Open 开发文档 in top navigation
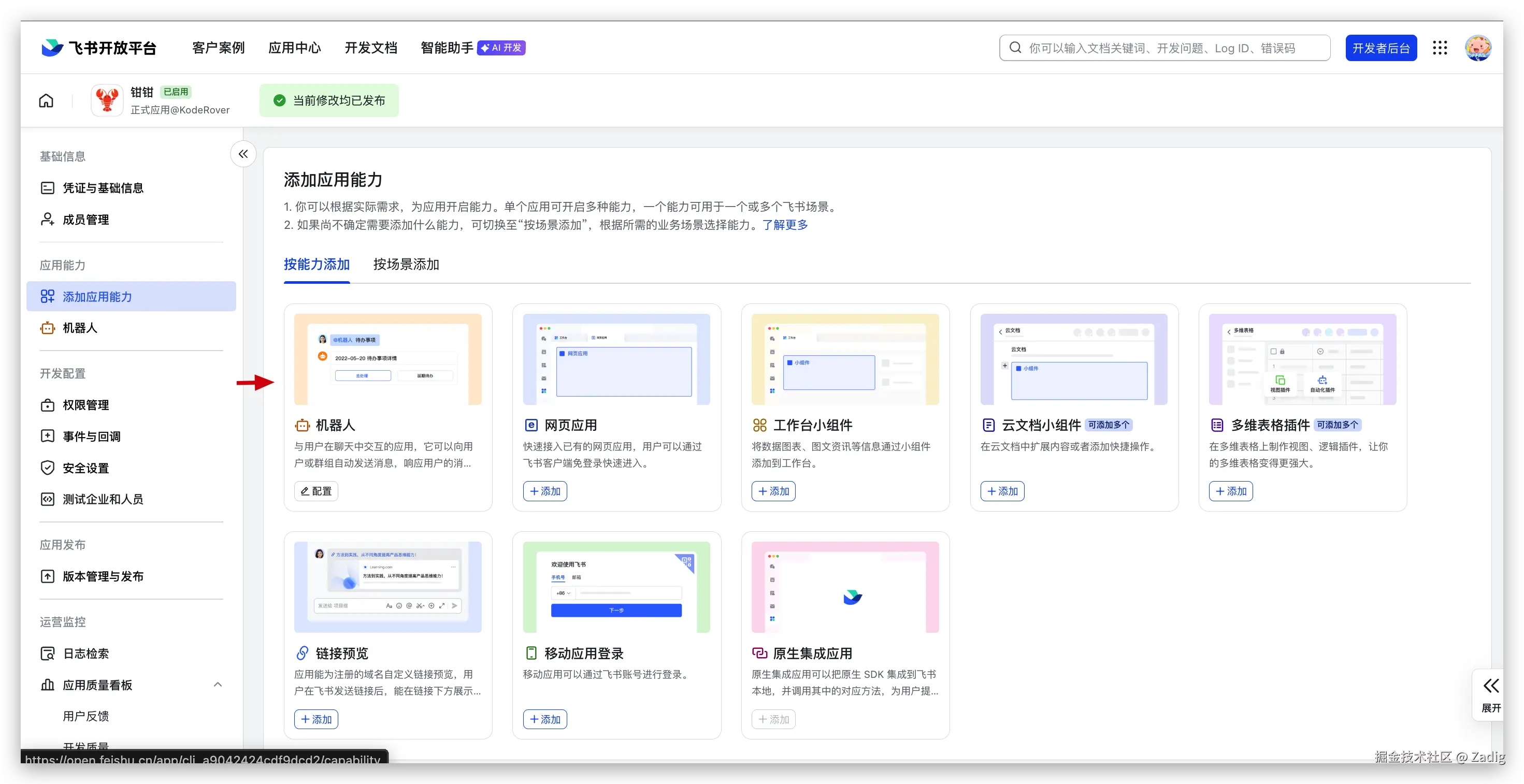Viewport: 1524px width, 784px height. (x=371, y=48)
